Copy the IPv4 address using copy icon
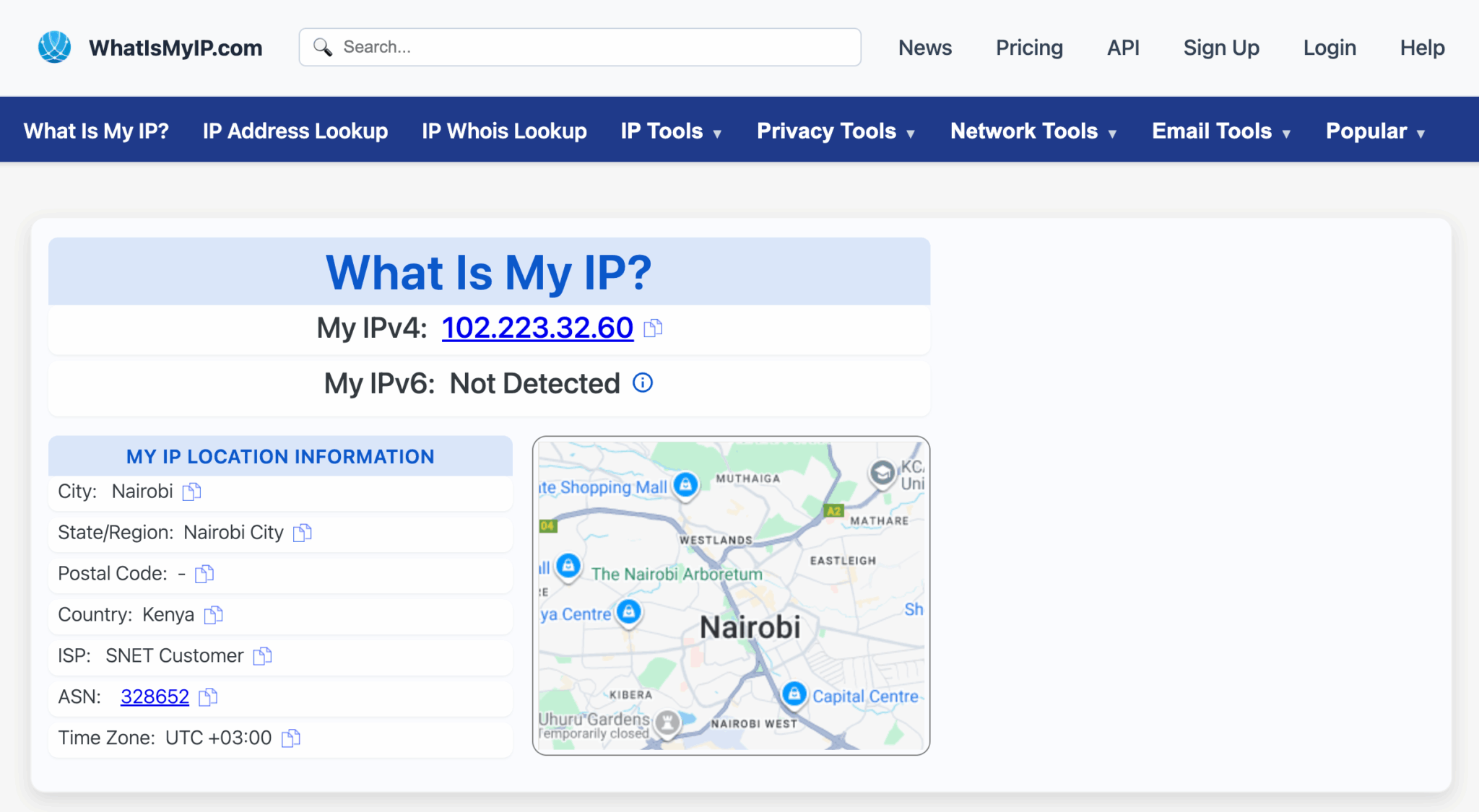Viewport: 1479px width, 812px height. [x=652, y=328]
